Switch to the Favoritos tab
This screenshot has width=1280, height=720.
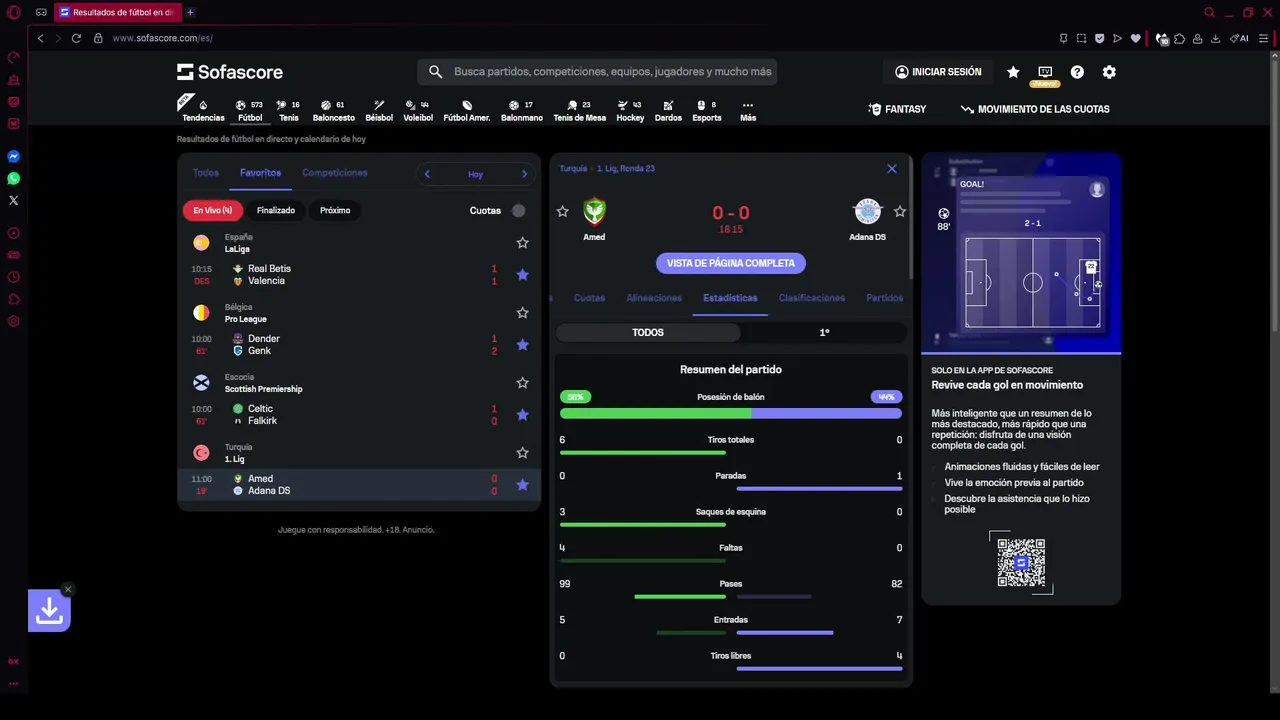point(260,173)
